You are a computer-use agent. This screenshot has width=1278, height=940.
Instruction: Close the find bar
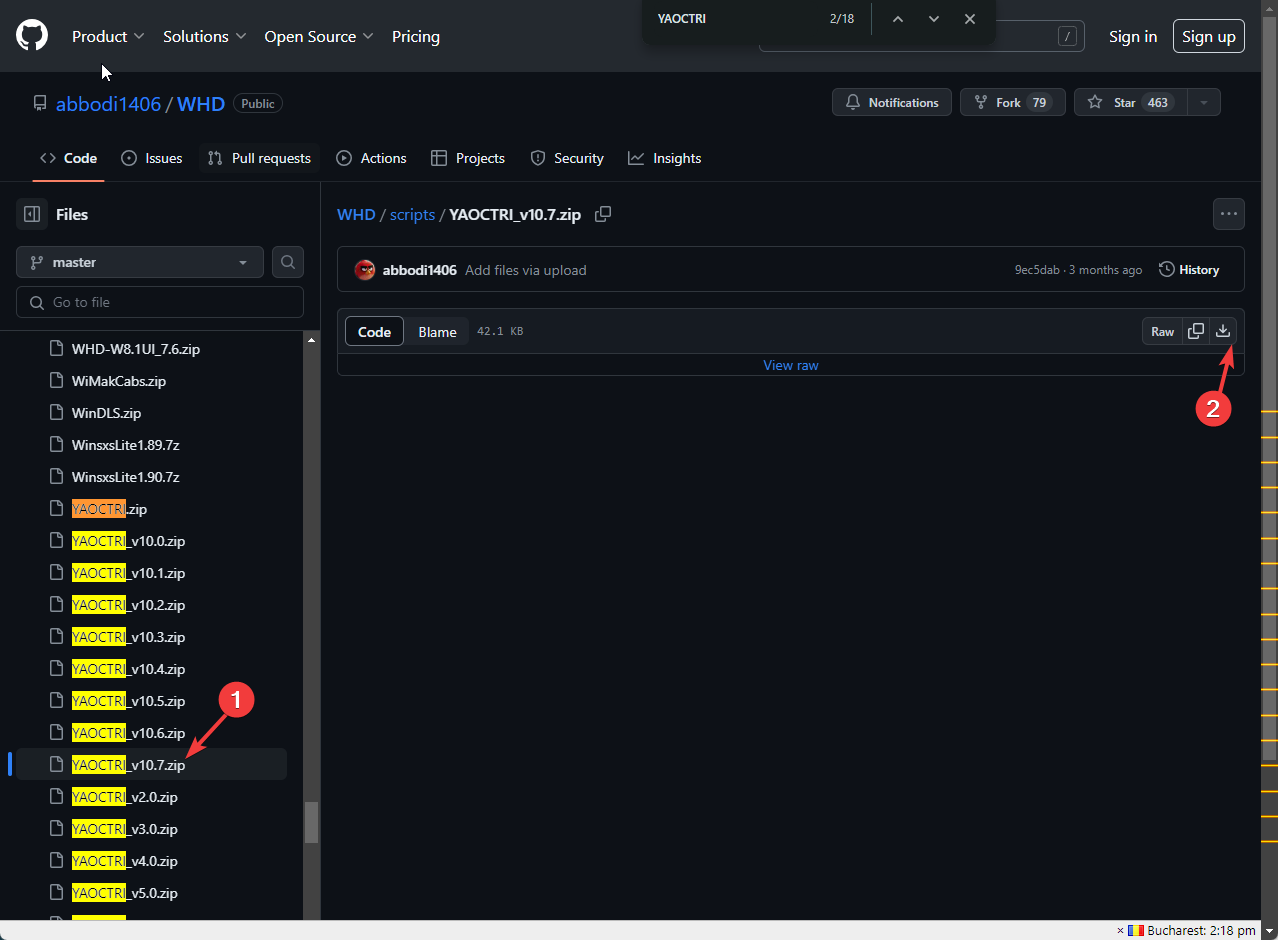(x=970, y=19)
